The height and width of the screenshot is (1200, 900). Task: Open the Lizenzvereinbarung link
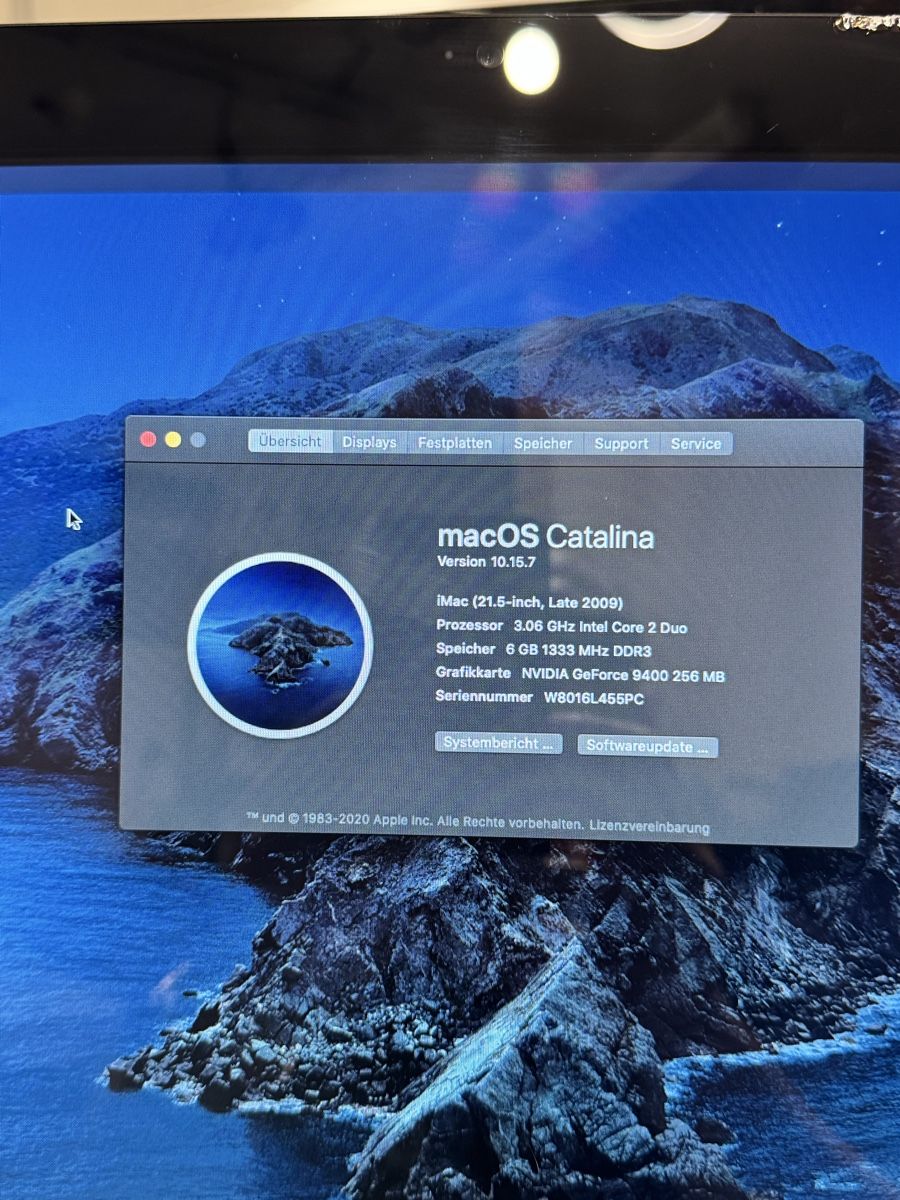pos(650,827)
